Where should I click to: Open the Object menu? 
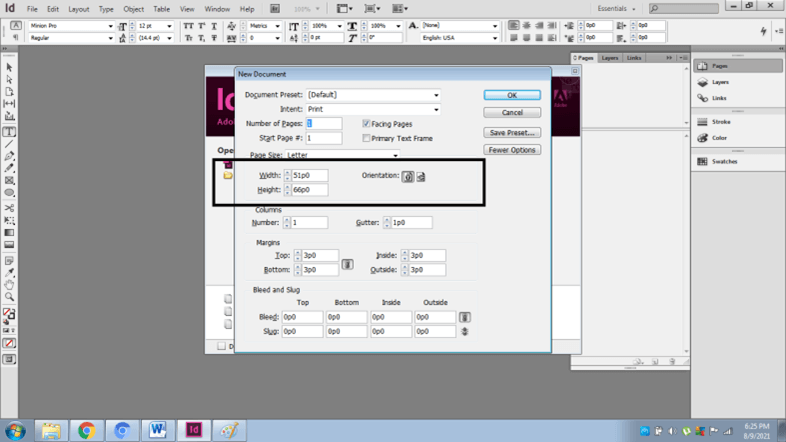[134, 9]
